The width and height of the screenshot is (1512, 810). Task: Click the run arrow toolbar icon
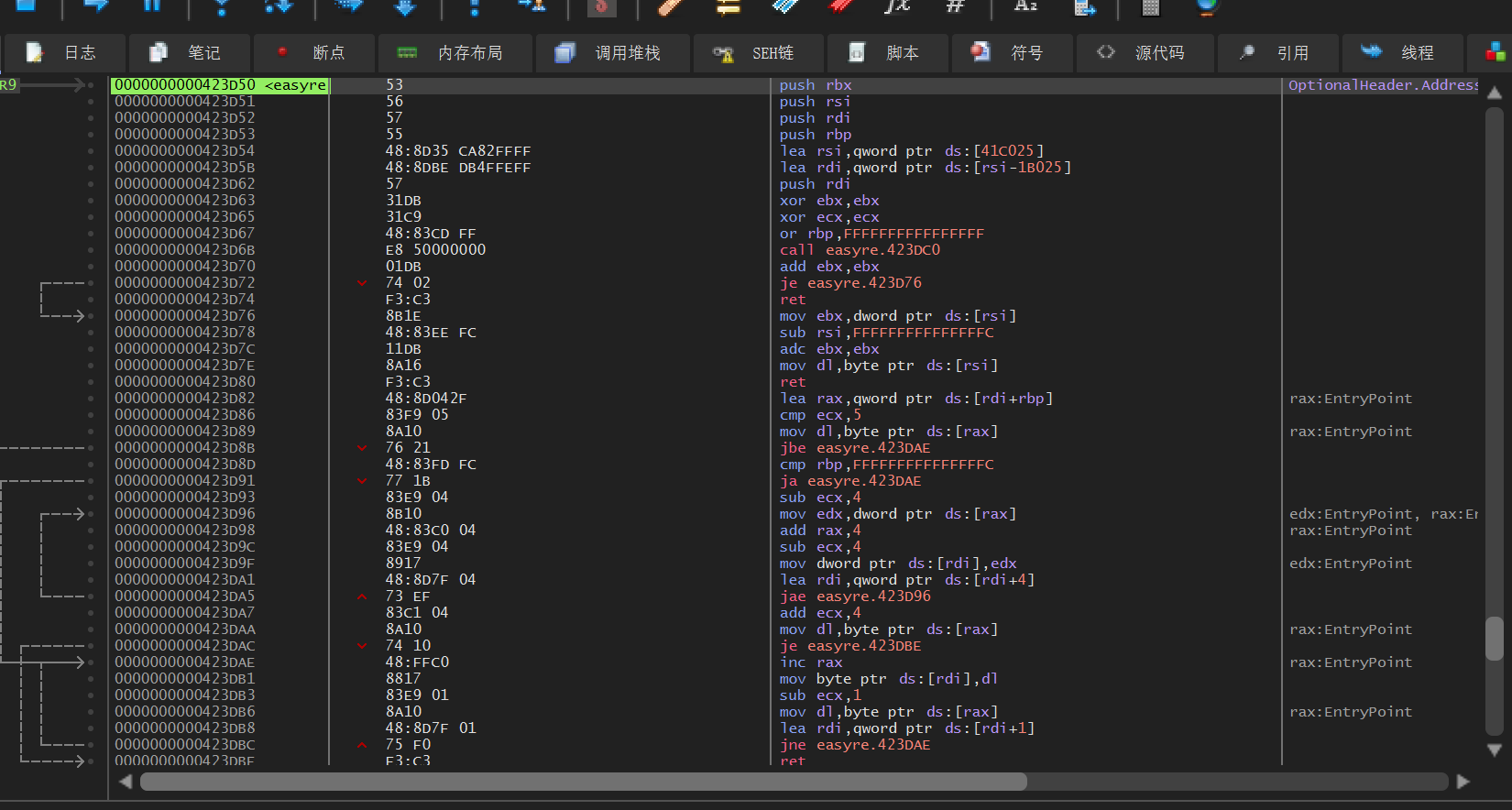(x=95, y=5)
